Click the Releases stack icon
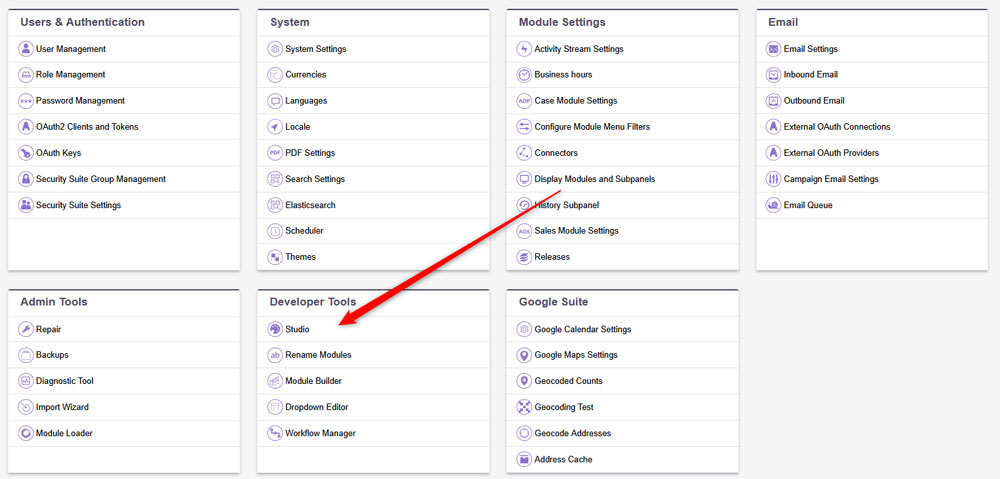 [524, 257]
